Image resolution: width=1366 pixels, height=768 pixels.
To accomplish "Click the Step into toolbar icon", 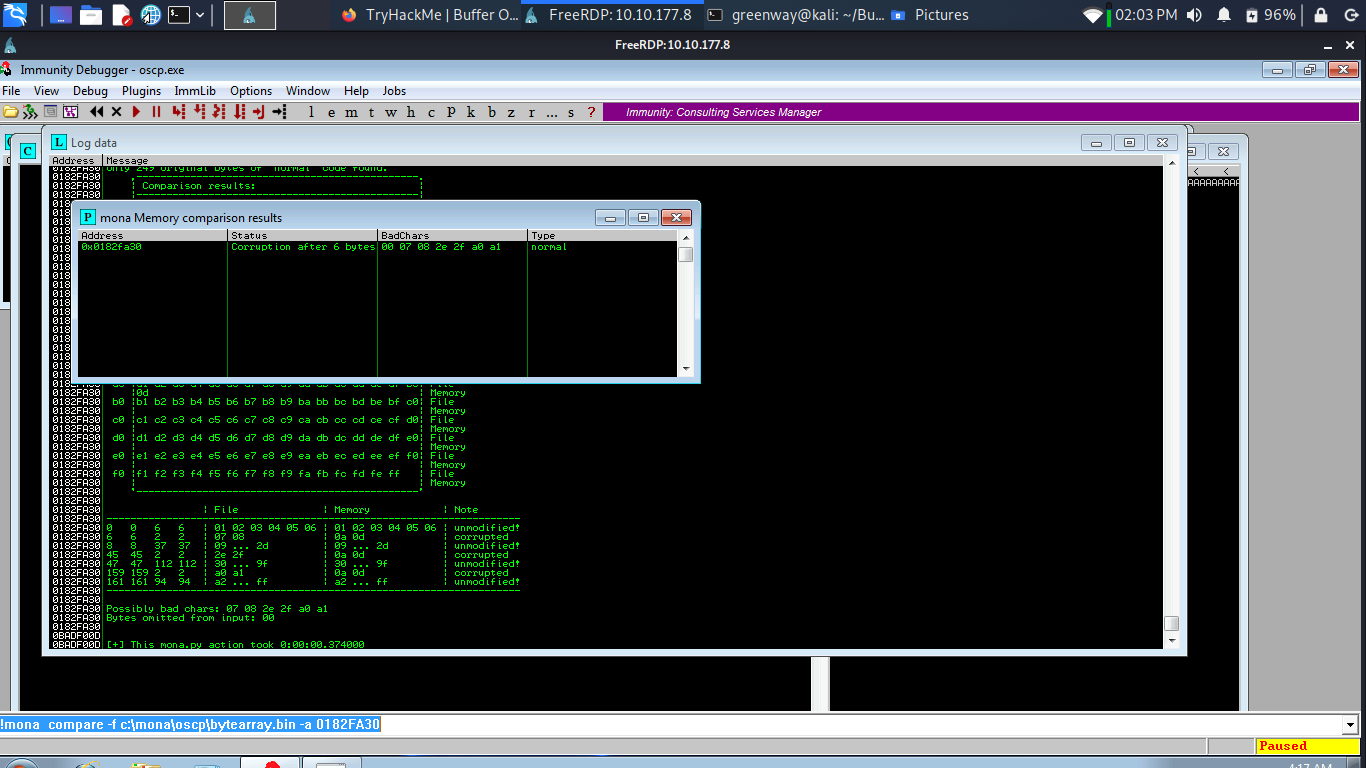I will tap(176, 112).
